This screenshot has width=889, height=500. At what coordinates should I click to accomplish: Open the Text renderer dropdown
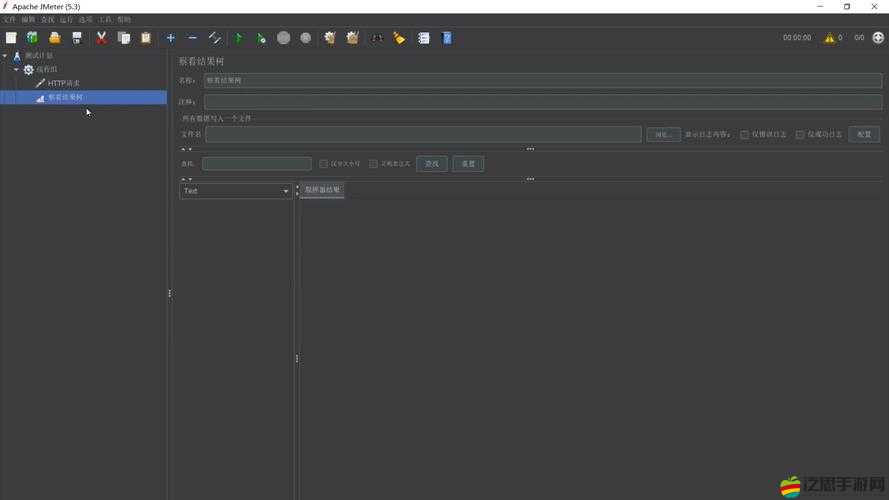(236, 191)
